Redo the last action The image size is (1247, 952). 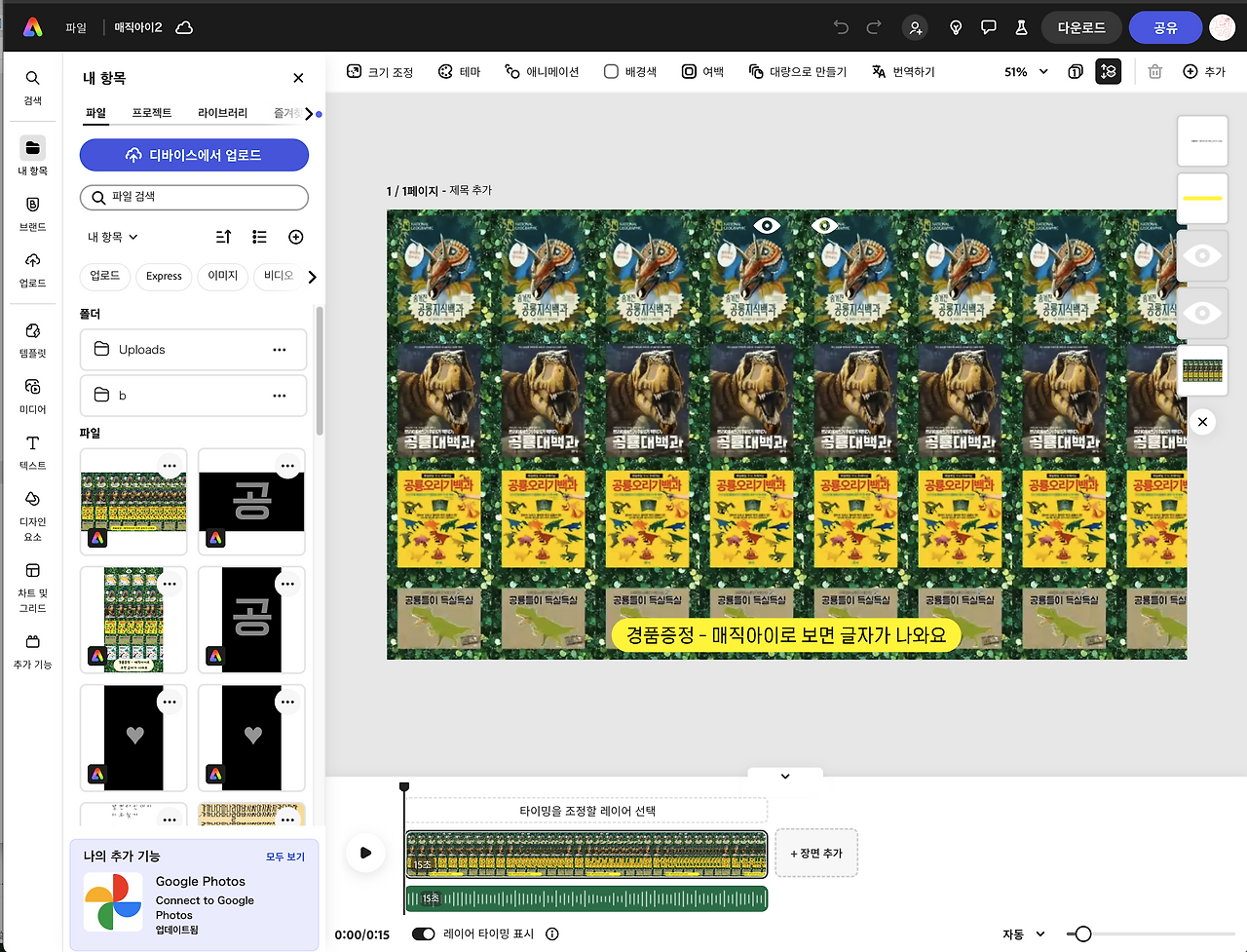[x=874, y=27]
